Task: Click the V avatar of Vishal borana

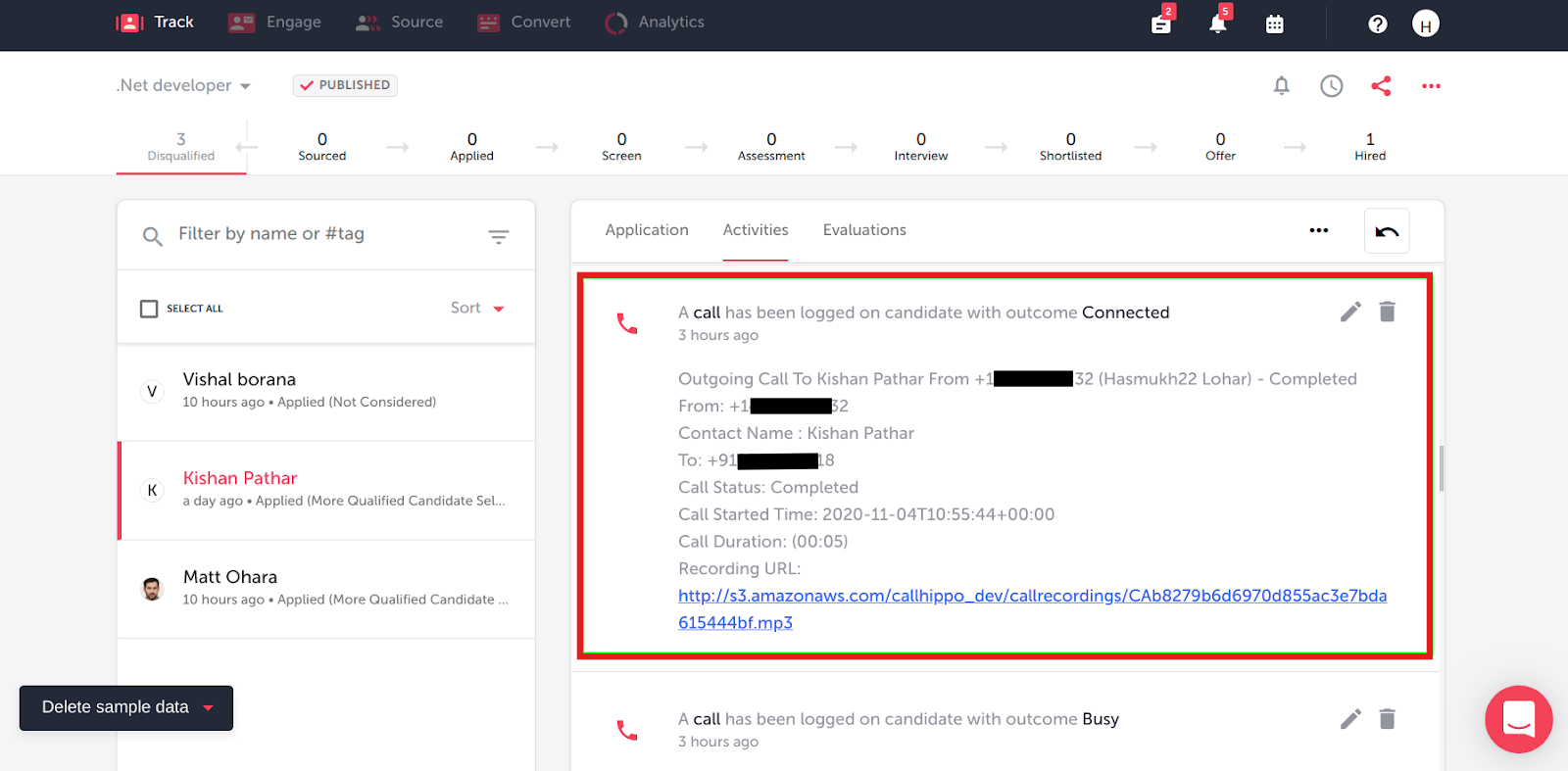Action: (x=152, y=391)
